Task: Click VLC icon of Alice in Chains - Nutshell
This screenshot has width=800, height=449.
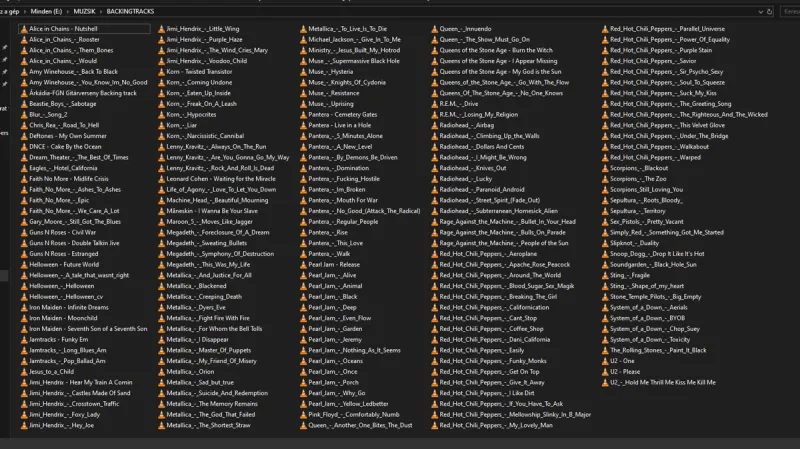Action: tap(24, 29)
